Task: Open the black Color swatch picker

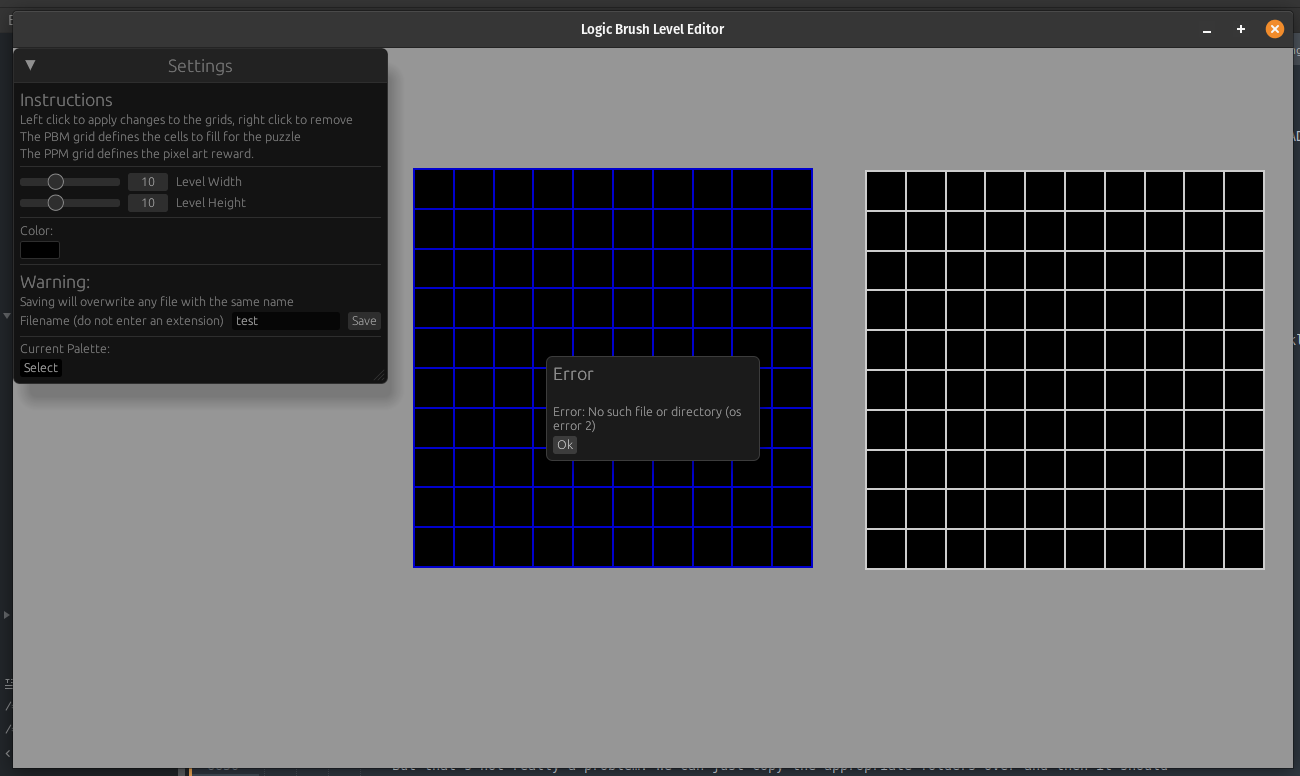Action: (x=40, y=250)
